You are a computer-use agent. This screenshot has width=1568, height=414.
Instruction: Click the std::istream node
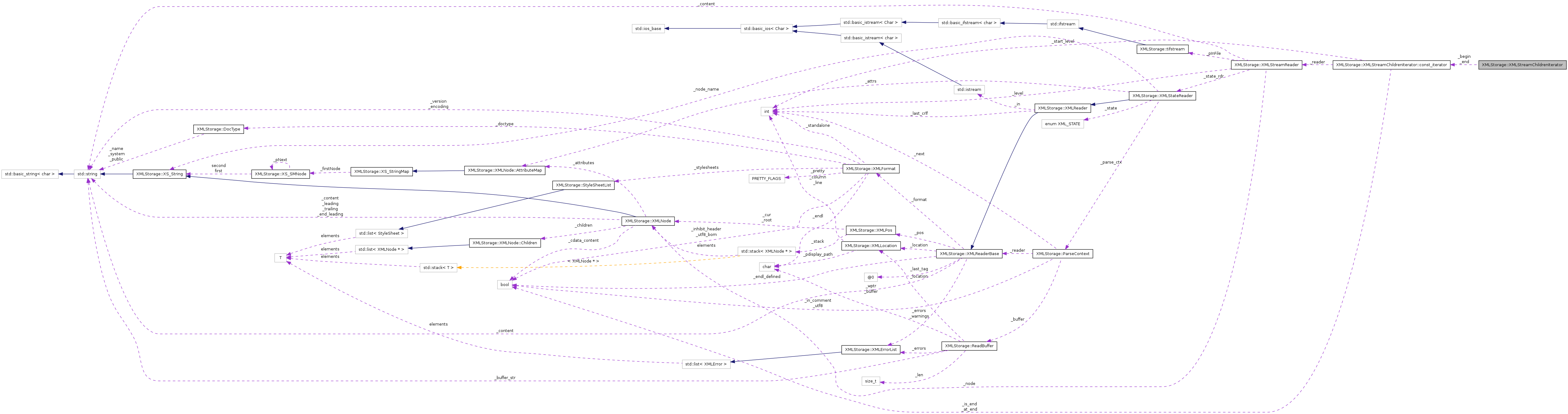coord(969,90)
